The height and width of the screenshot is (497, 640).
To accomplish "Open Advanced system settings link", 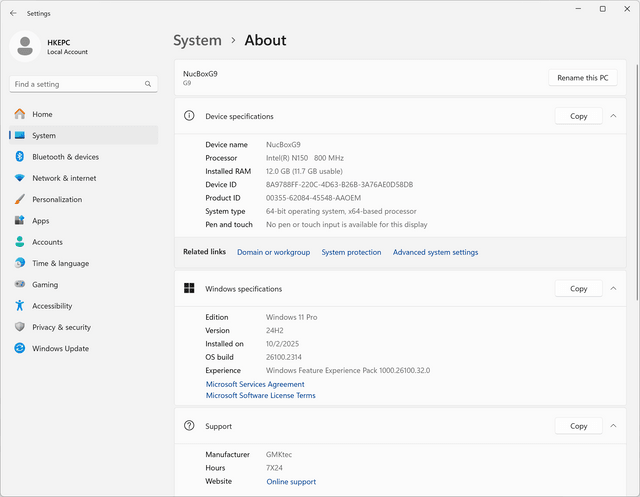I will 436,252.
